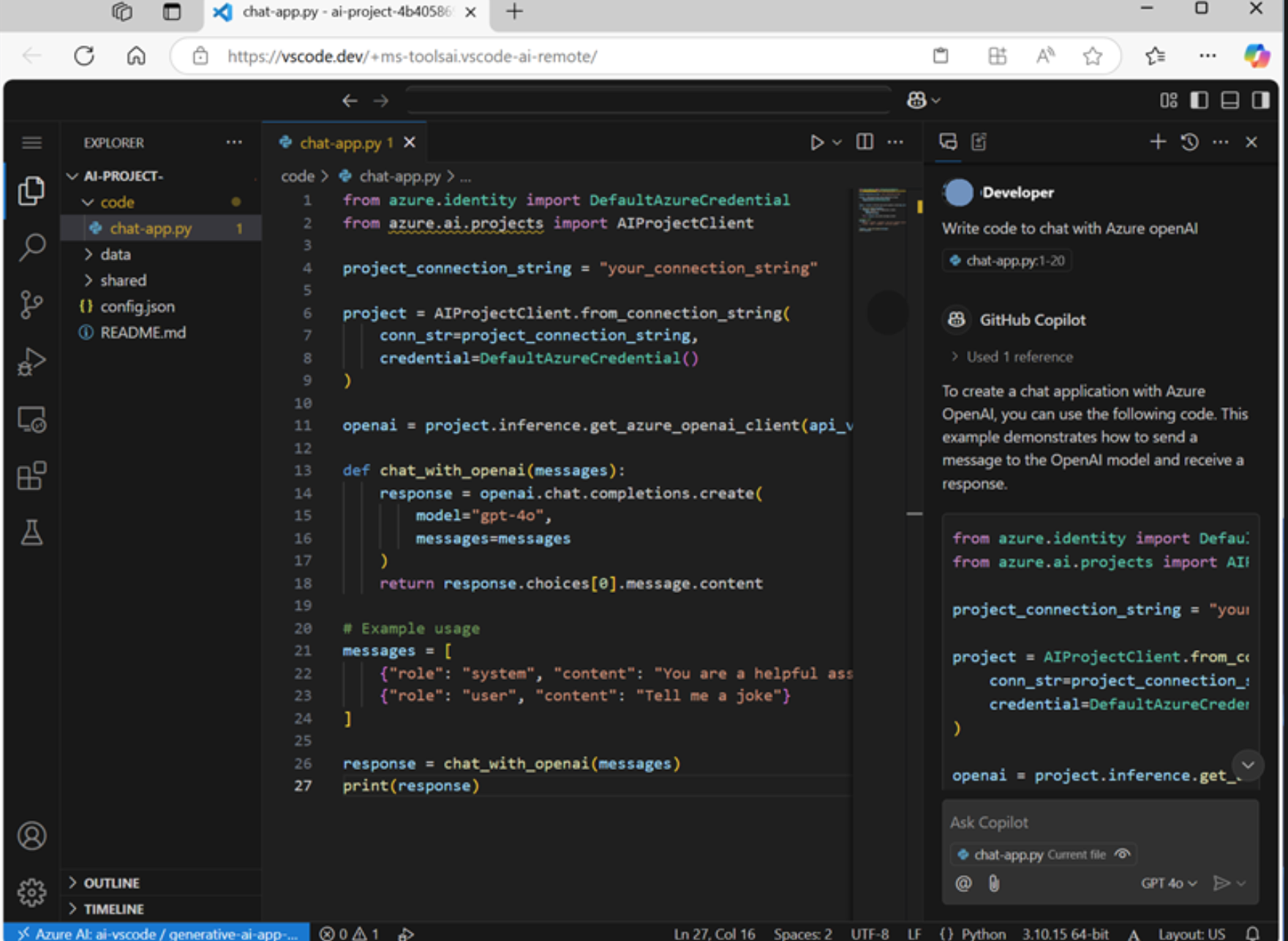Go forward in editor navigation history

point(381,100)
